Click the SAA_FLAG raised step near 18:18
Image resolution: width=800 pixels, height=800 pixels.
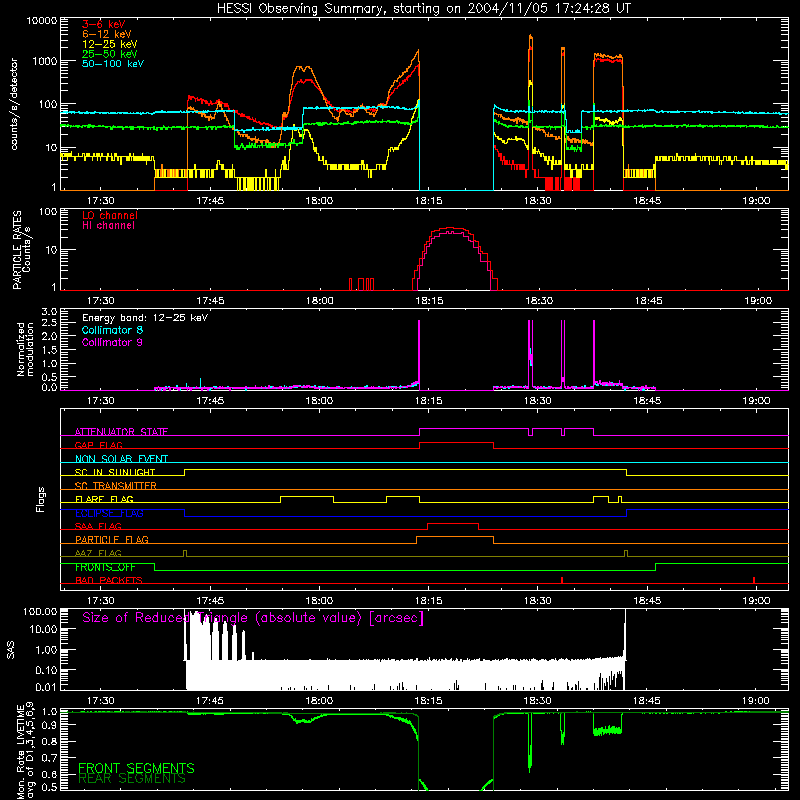tap(453, 524)
